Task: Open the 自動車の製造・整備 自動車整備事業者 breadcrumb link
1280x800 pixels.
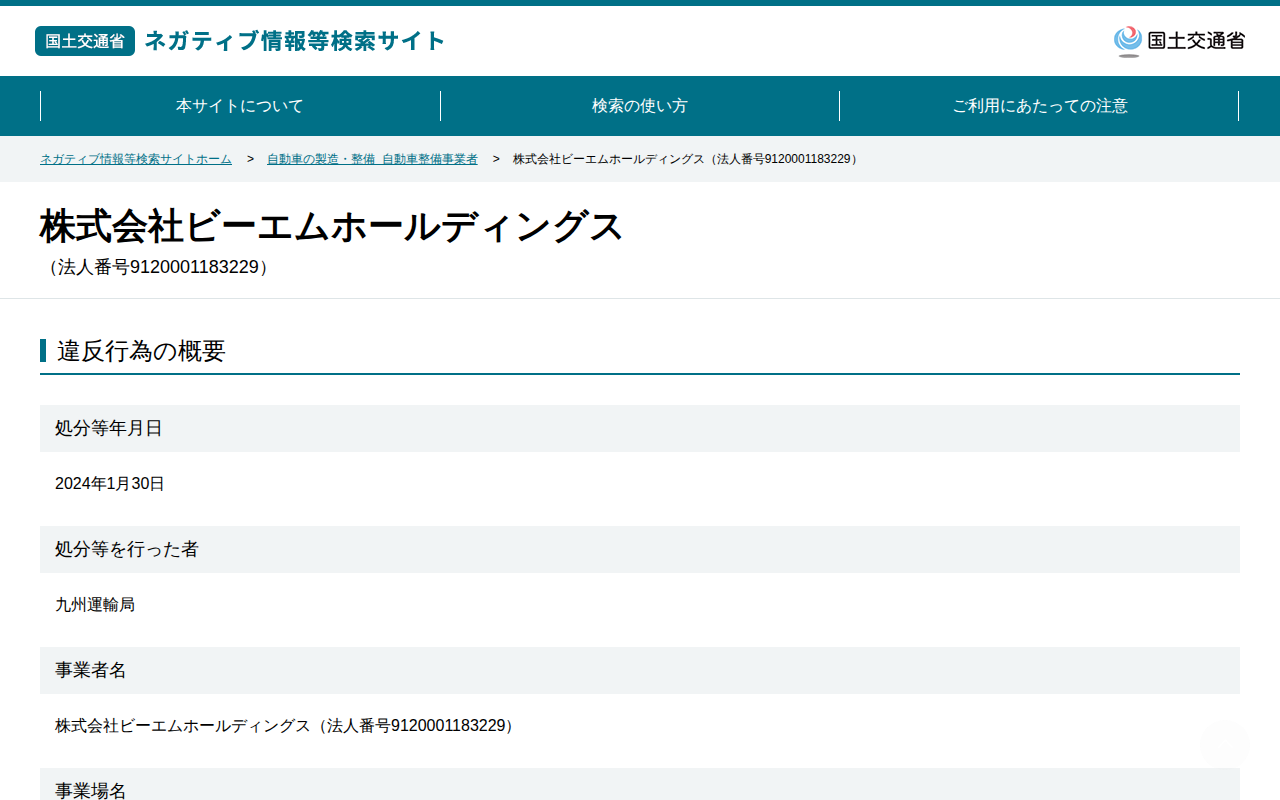Action: [372, 159]
